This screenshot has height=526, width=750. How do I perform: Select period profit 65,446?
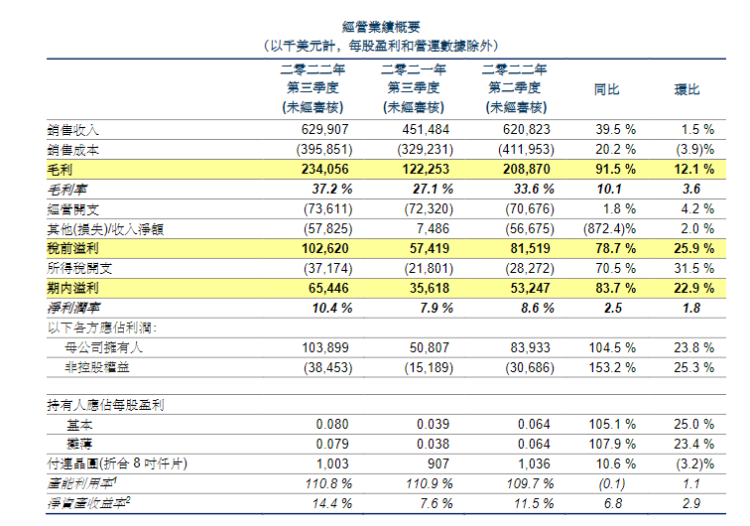click(329, 288)
